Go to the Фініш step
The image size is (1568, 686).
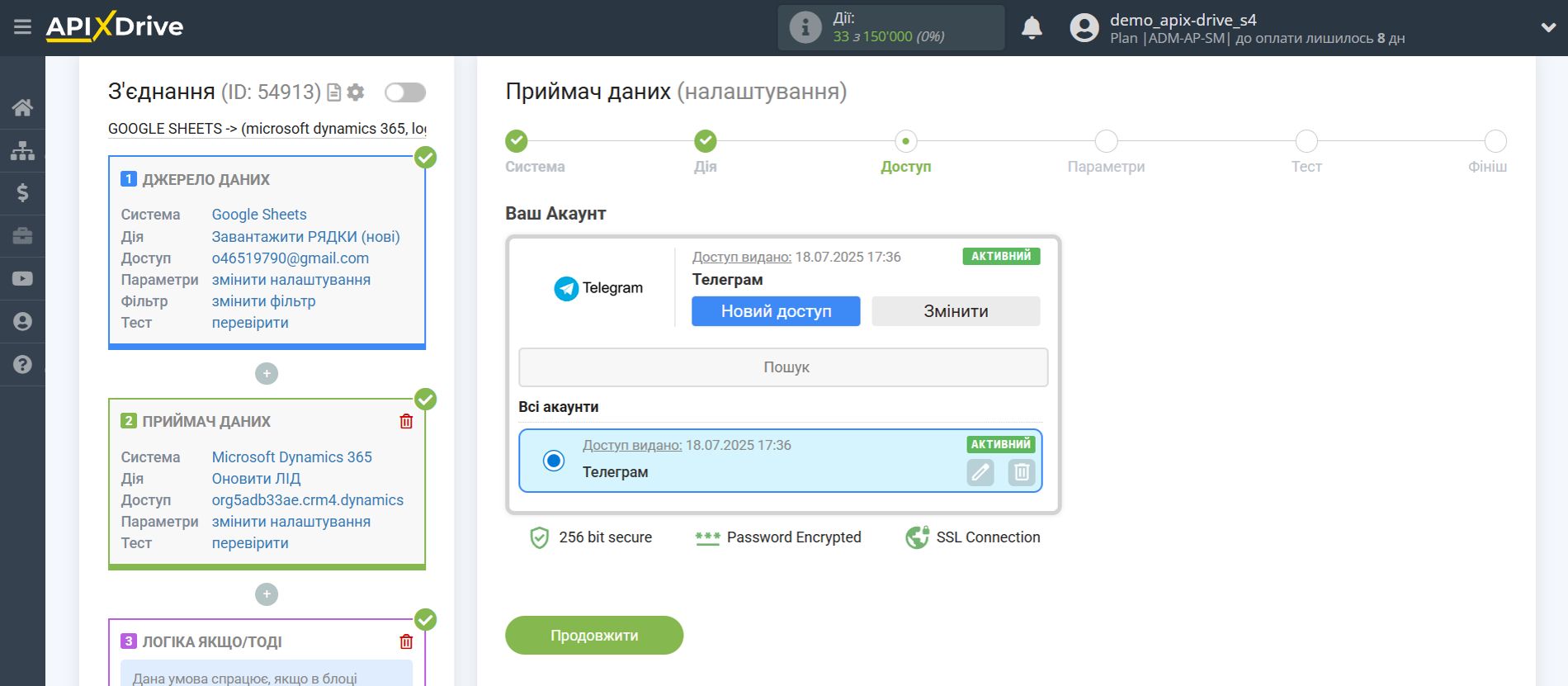1495,141
